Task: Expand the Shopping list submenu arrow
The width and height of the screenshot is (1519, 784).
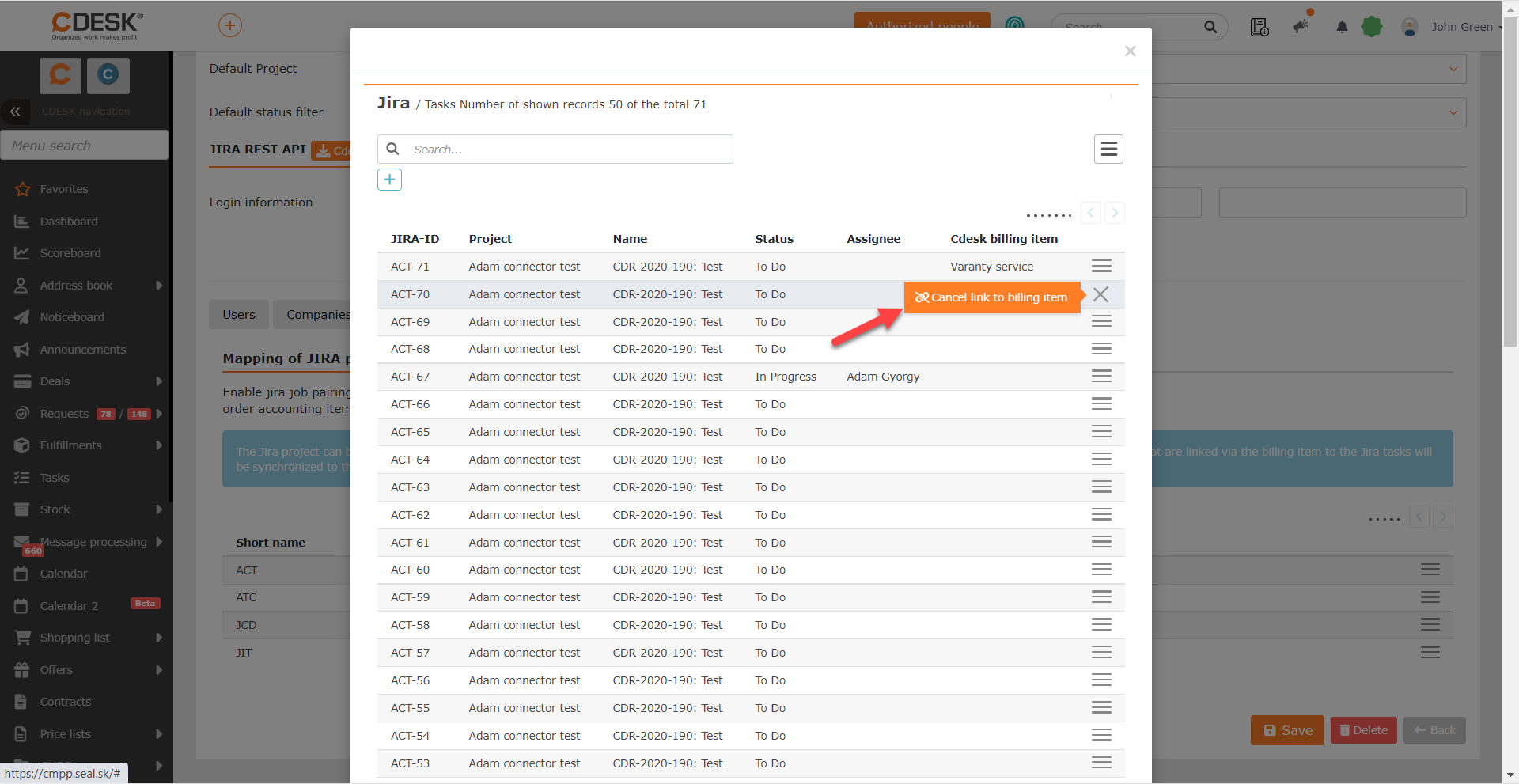Action: [x=159, y=638]
